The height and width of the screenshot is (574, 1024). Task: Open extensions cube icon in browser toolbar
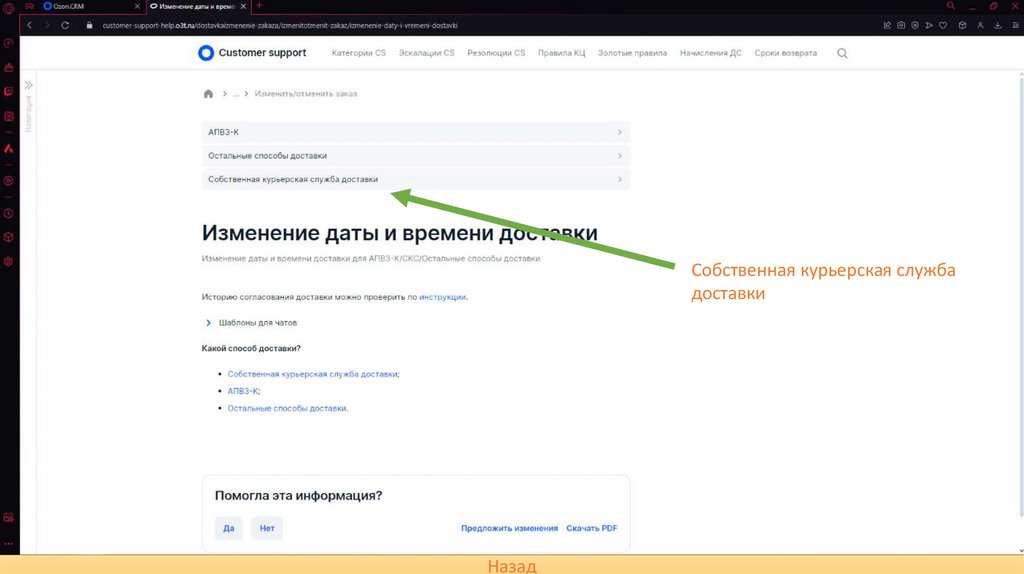tap(962, 25)
